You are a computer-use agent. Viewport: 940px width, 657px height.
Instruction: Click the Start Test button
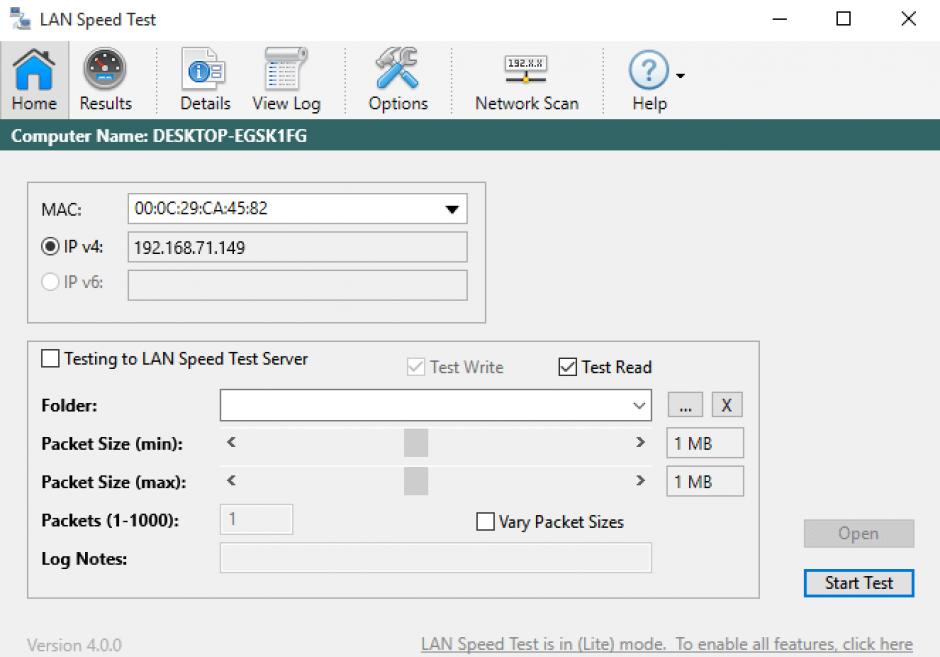coord(858,583)
